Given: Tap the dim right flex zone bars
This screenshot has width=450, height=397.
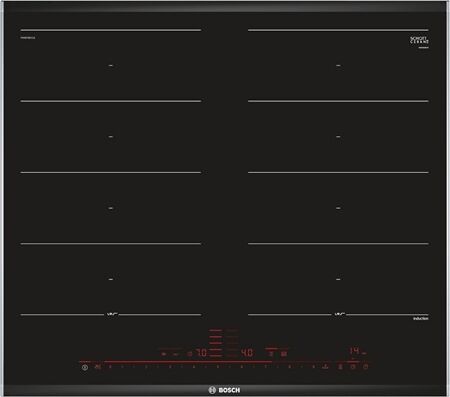Looking at the screenshot, I should [232, 343].
